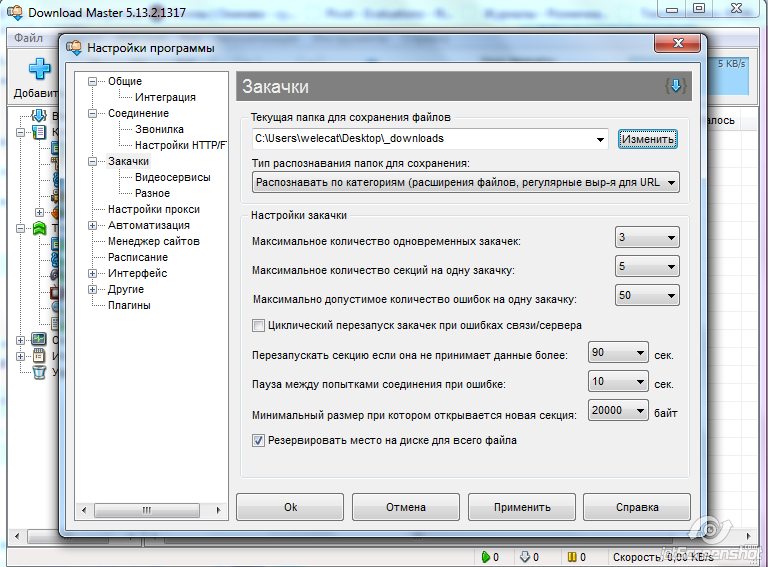Click Download Master title bar app icon

pos(15,12)
